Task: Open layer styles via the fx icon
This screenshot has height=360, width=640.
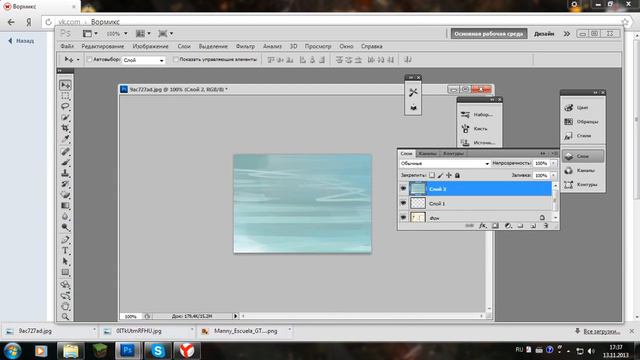Action: click(482, 225)
